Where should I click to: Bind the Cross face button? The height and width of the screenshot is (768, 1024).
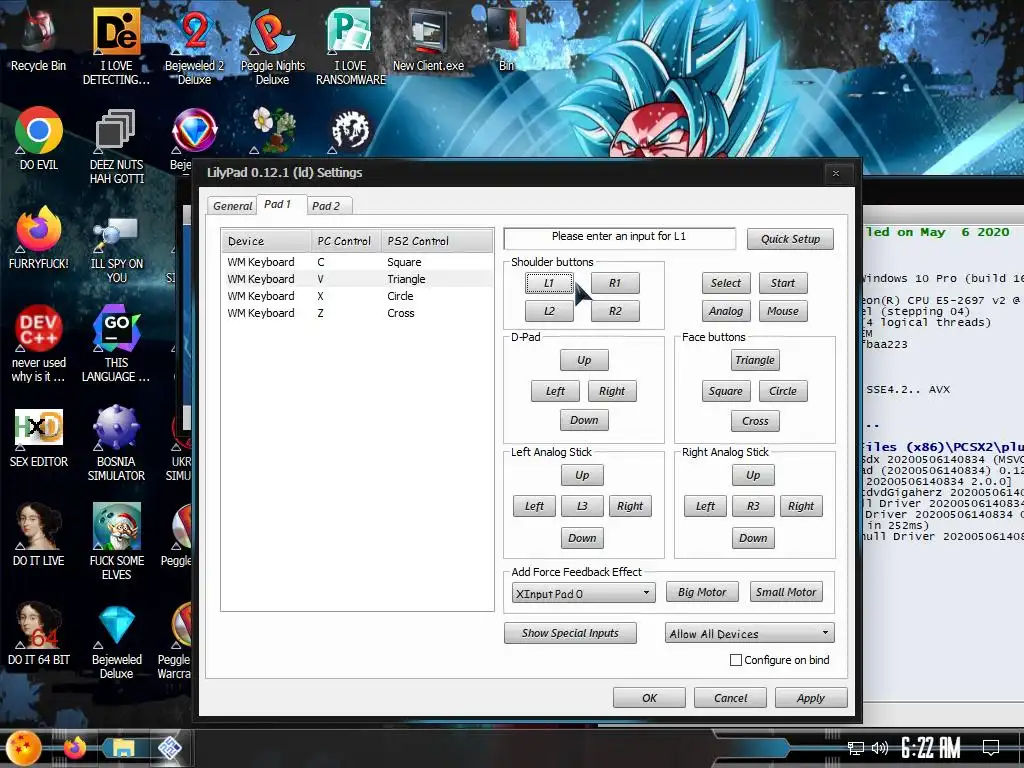pyautogui.click(x=755, y=421)
